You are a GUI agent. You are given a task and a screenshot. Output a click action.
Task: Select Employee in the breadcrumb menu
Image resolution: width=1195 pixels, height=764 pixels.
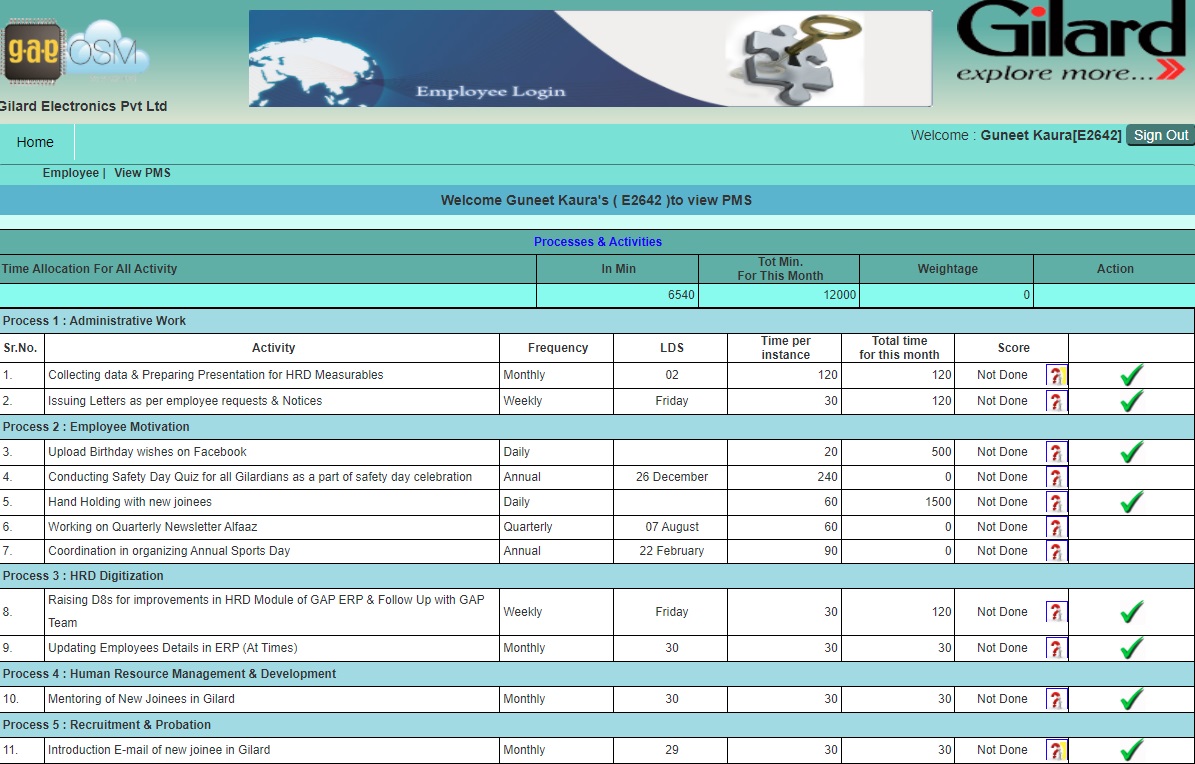(70, 173)
